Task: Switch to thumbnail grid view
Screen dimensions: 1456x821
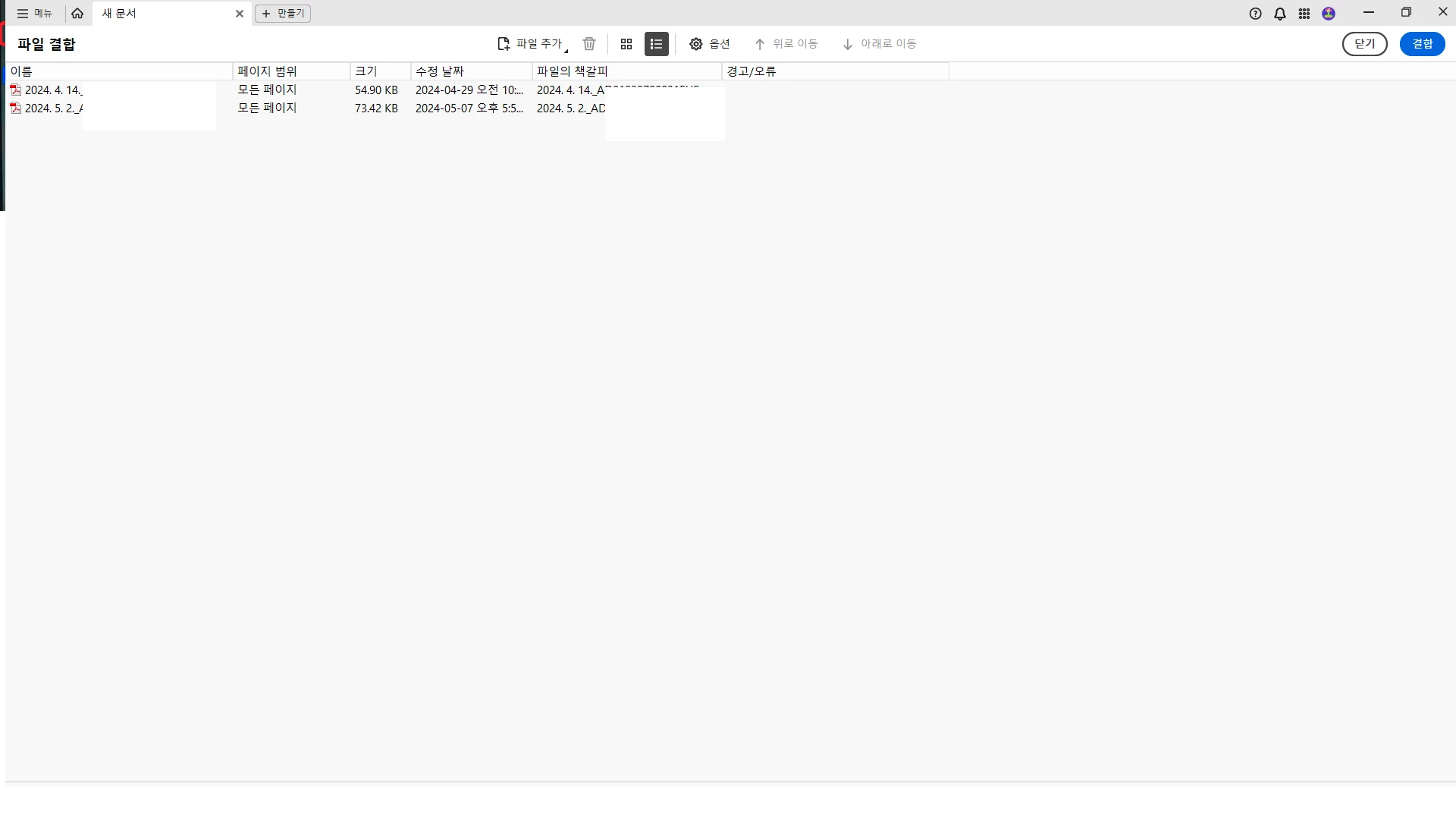Action: (626, 44)
